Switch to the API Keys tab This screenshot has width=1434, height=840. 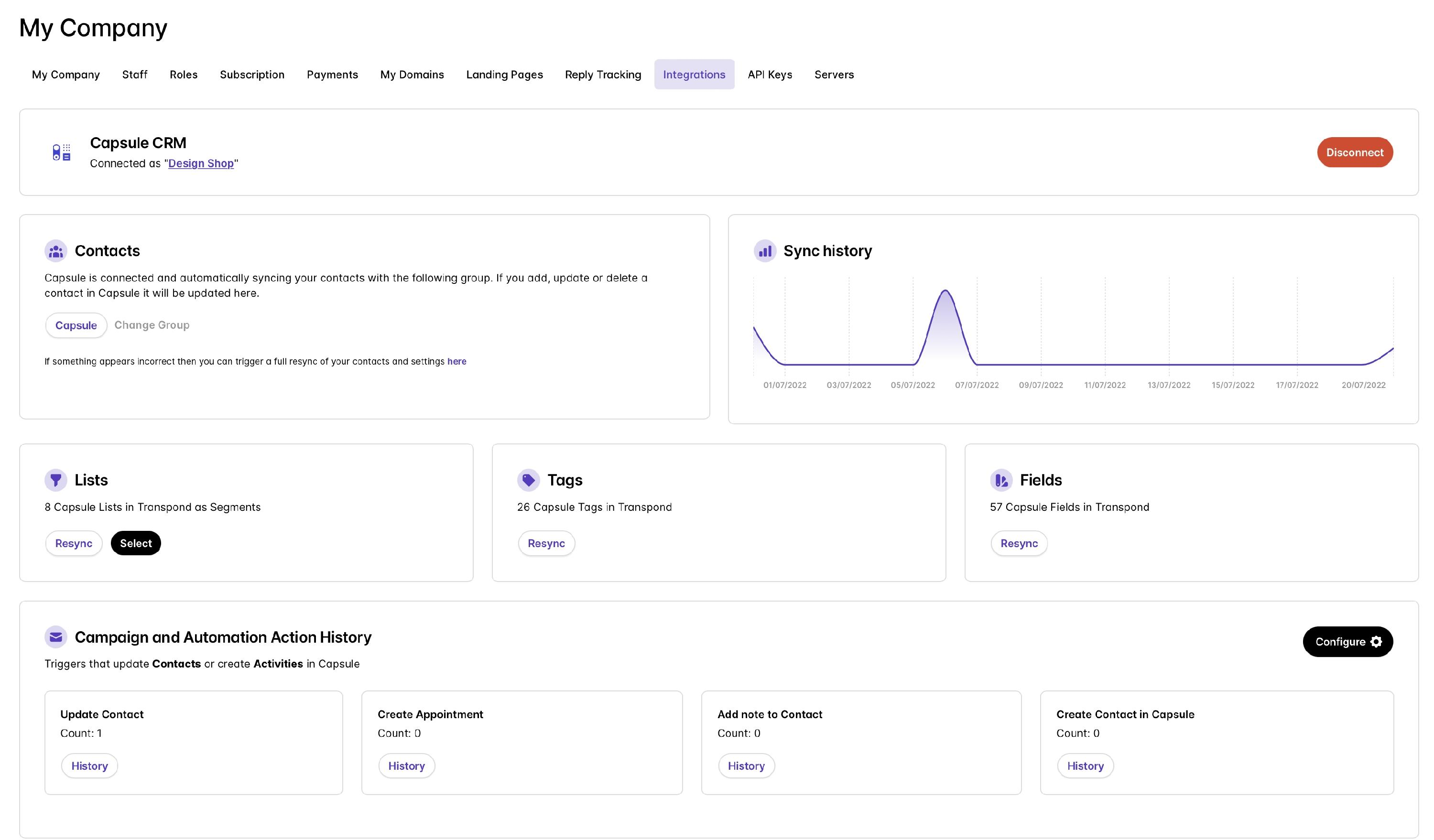pos(770,75)
